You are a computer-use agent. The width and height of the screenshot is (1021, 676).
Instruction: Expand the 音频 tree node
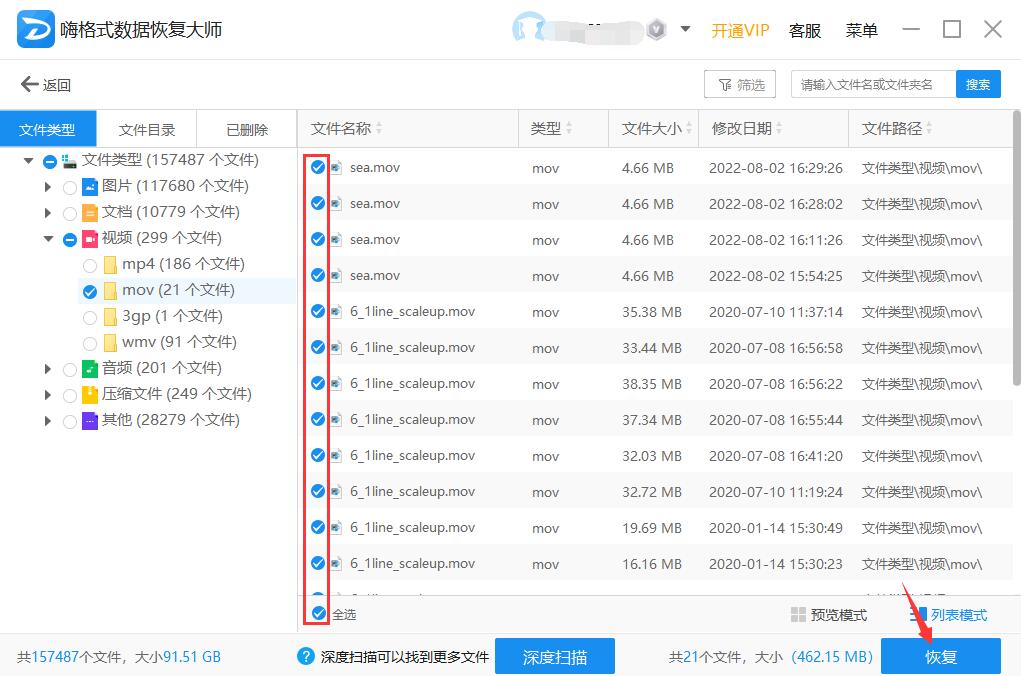click(48, 367)
